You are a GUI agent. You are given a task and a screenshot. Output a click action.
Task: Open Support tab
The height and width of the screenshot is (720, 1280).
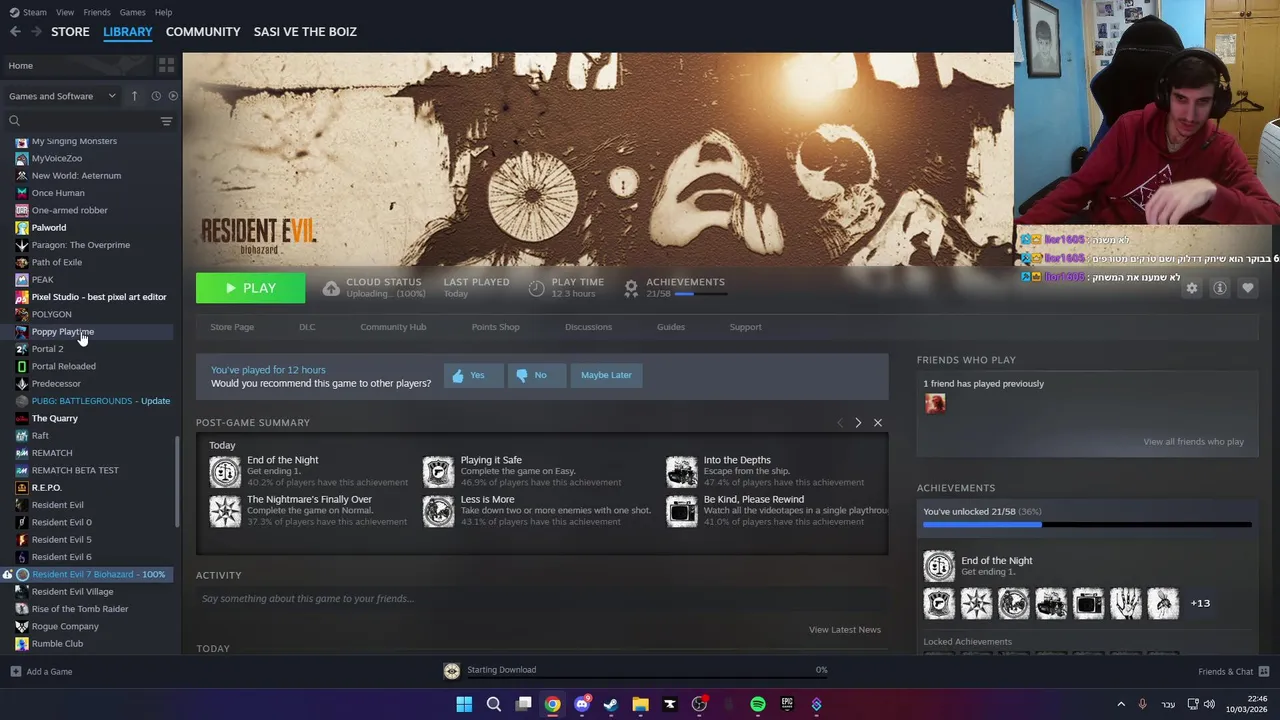[745, 327]
